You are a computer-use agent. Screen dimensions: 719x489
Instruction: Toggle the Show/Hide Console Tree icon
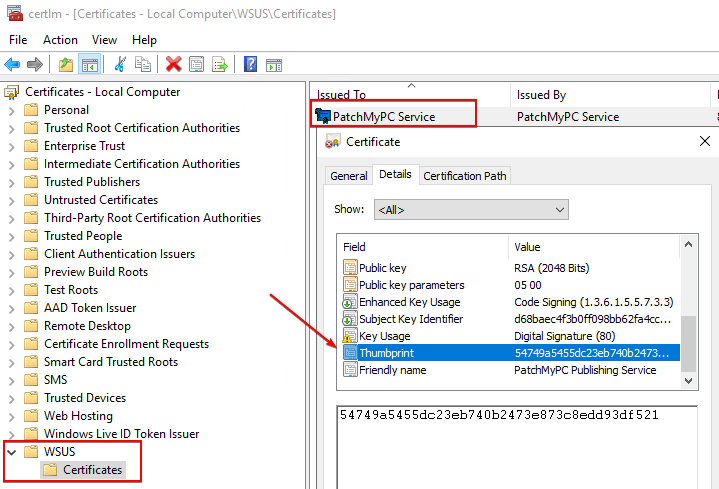coord(90,65)
